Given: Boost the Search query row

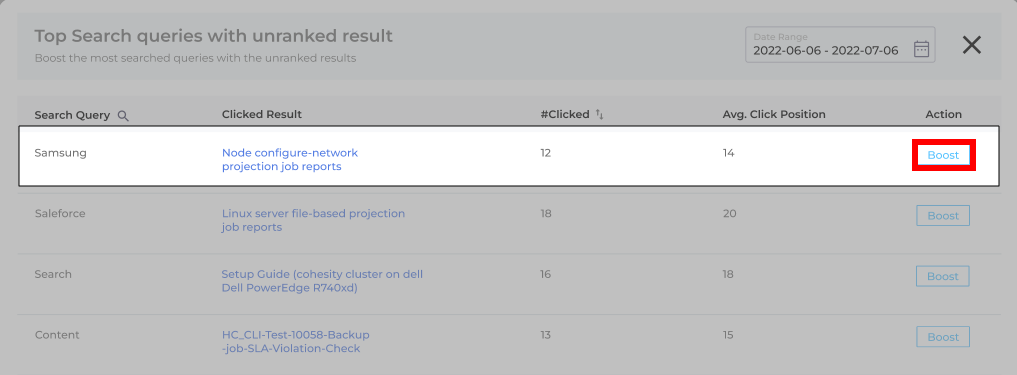Looking at the screenshot, I should (943, 276).
